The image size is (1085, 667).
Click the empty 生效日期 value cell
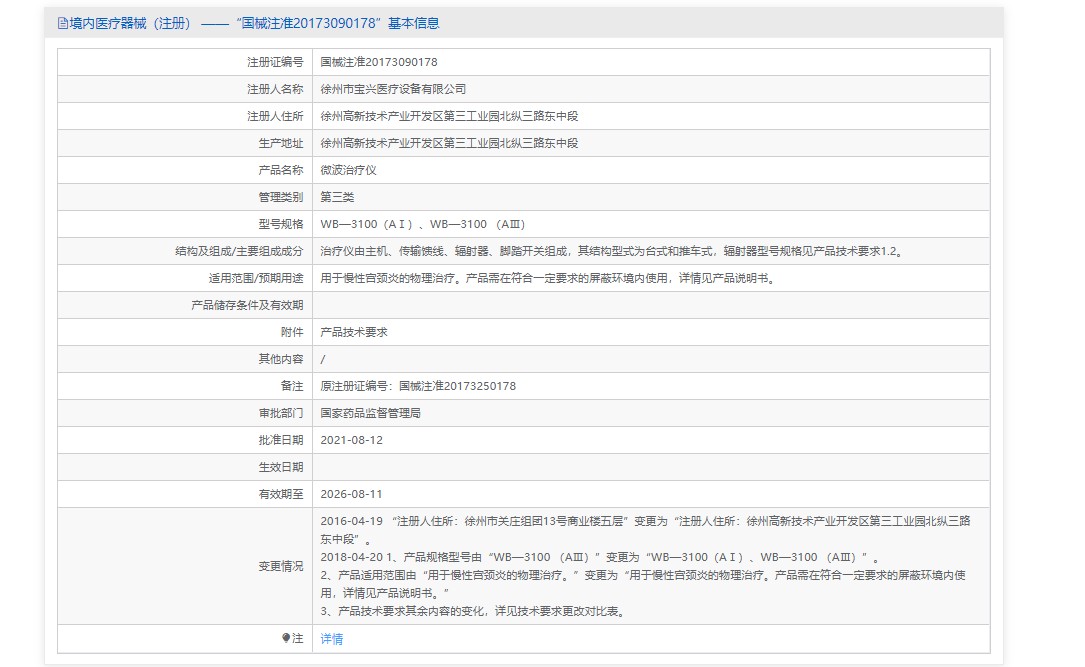point(650,467)
